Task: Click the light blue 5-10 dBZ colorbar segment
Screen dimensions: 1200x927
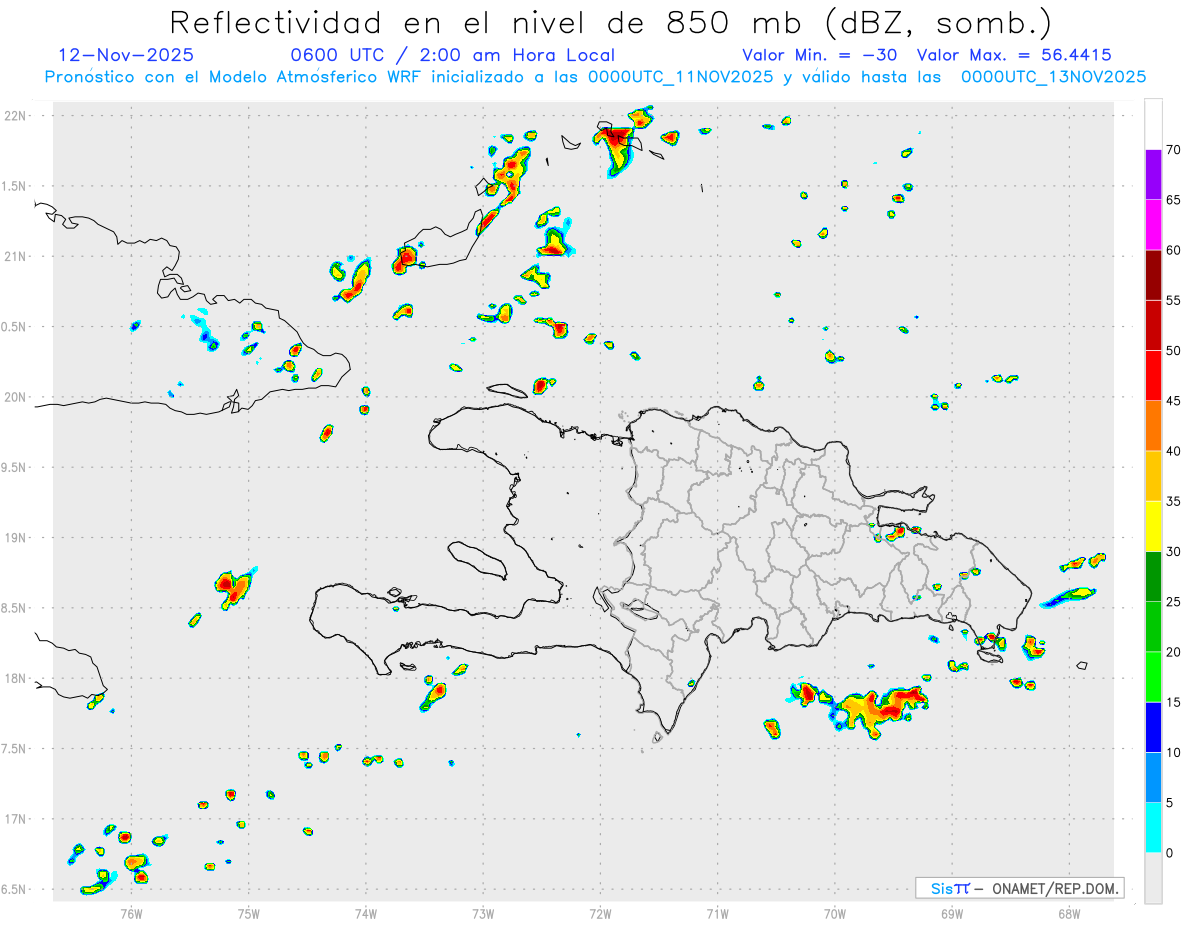Action: click(1153, 778)
